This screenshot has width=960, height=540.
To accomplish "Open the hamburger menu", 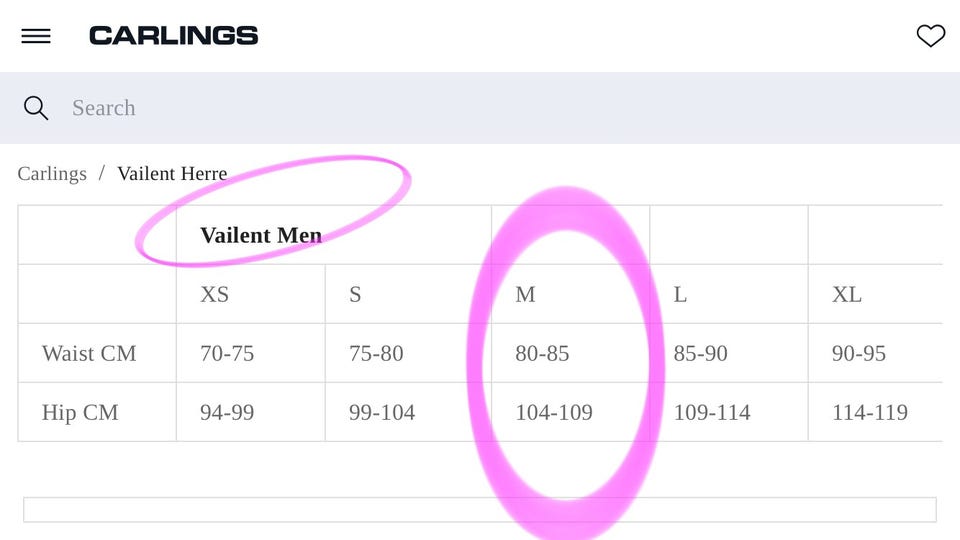I will (36, 36).
